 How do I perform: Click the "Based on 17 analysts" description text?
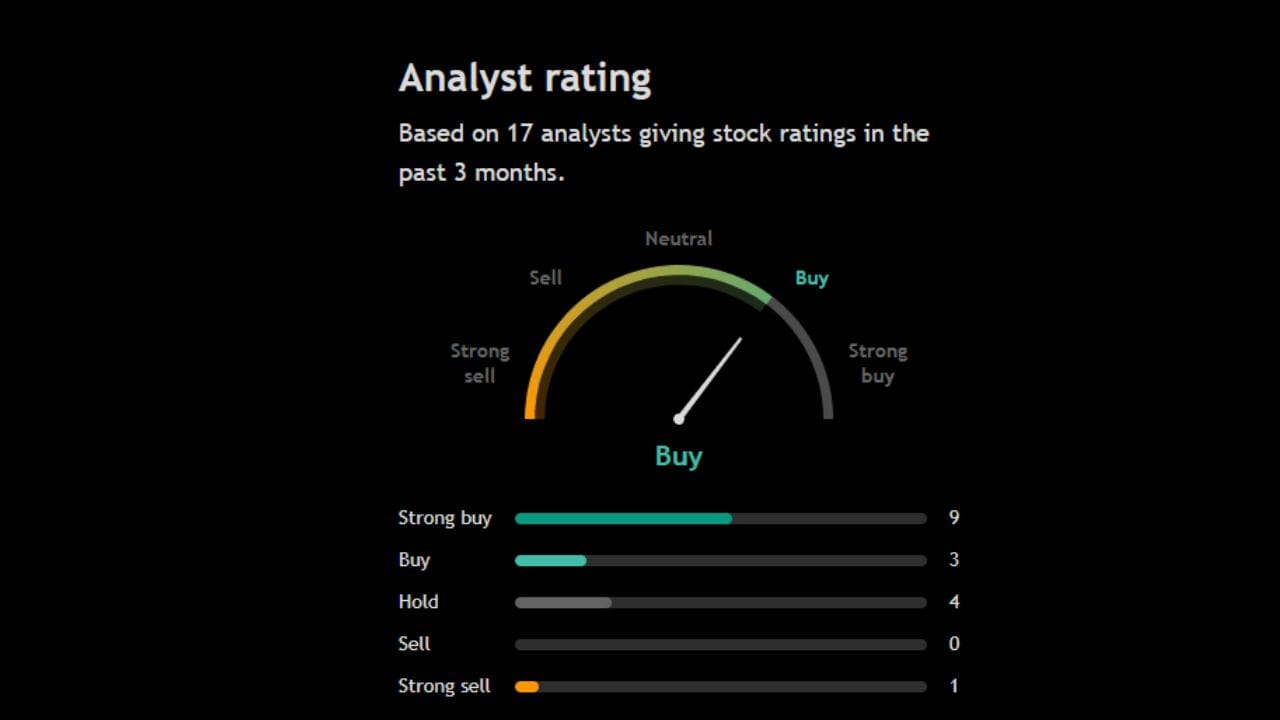click(663, 152)
